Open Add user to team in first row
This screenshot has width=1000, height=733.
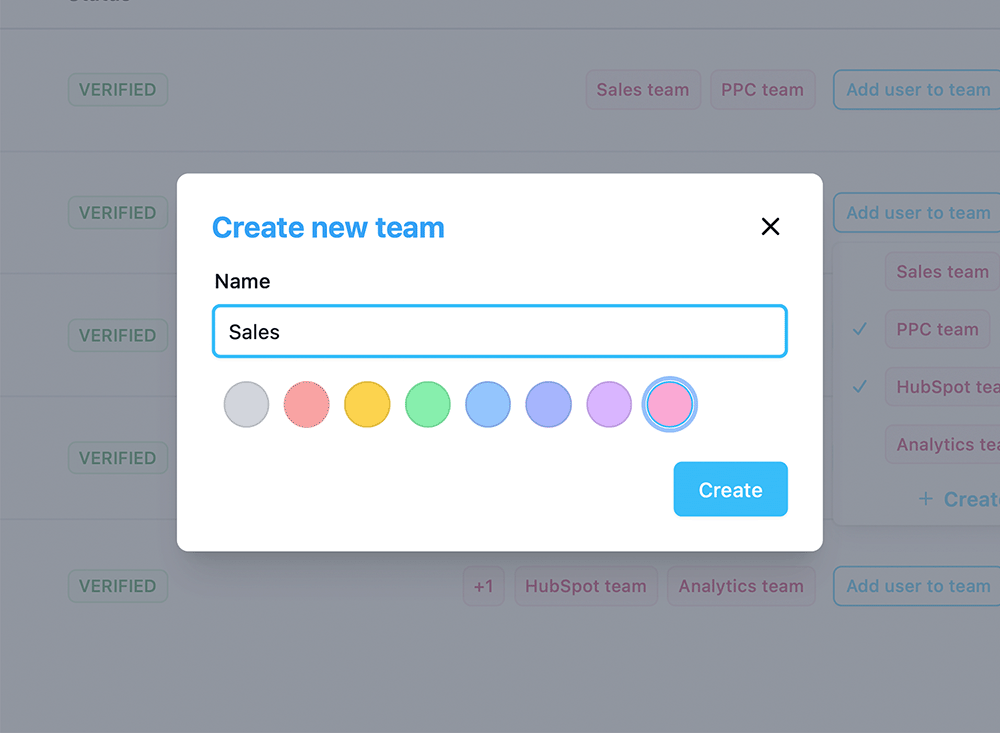[917, 89]
